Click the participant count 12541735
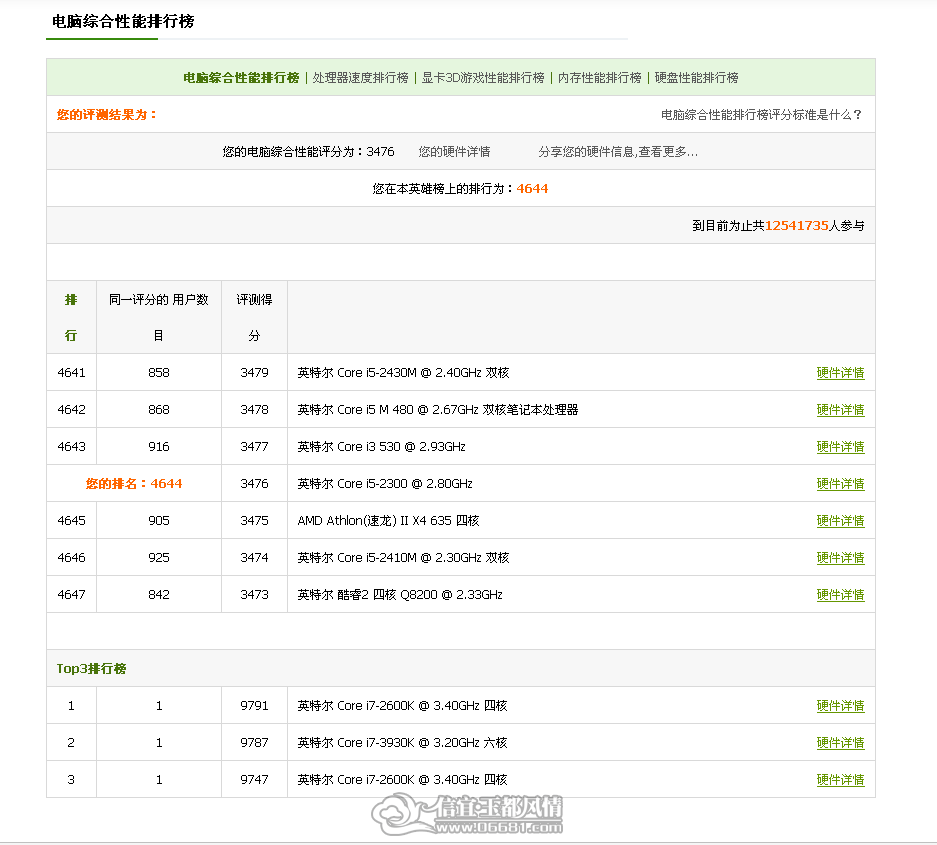The width and height of the screenshot is (937, 845). [x=797, y=226]
